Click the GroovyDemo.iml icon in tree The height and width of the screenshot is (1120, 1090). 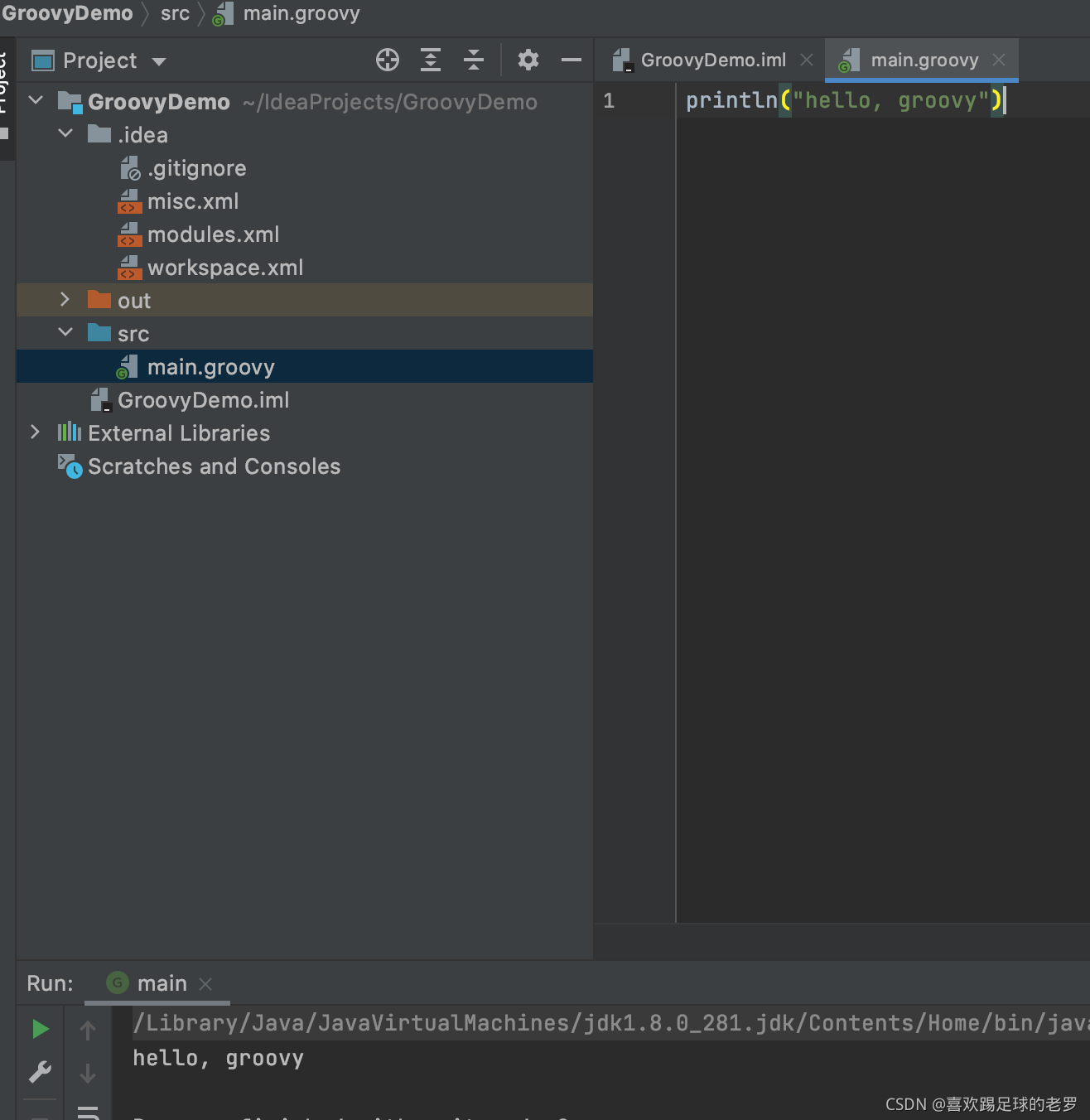click(x=101, y=400)
